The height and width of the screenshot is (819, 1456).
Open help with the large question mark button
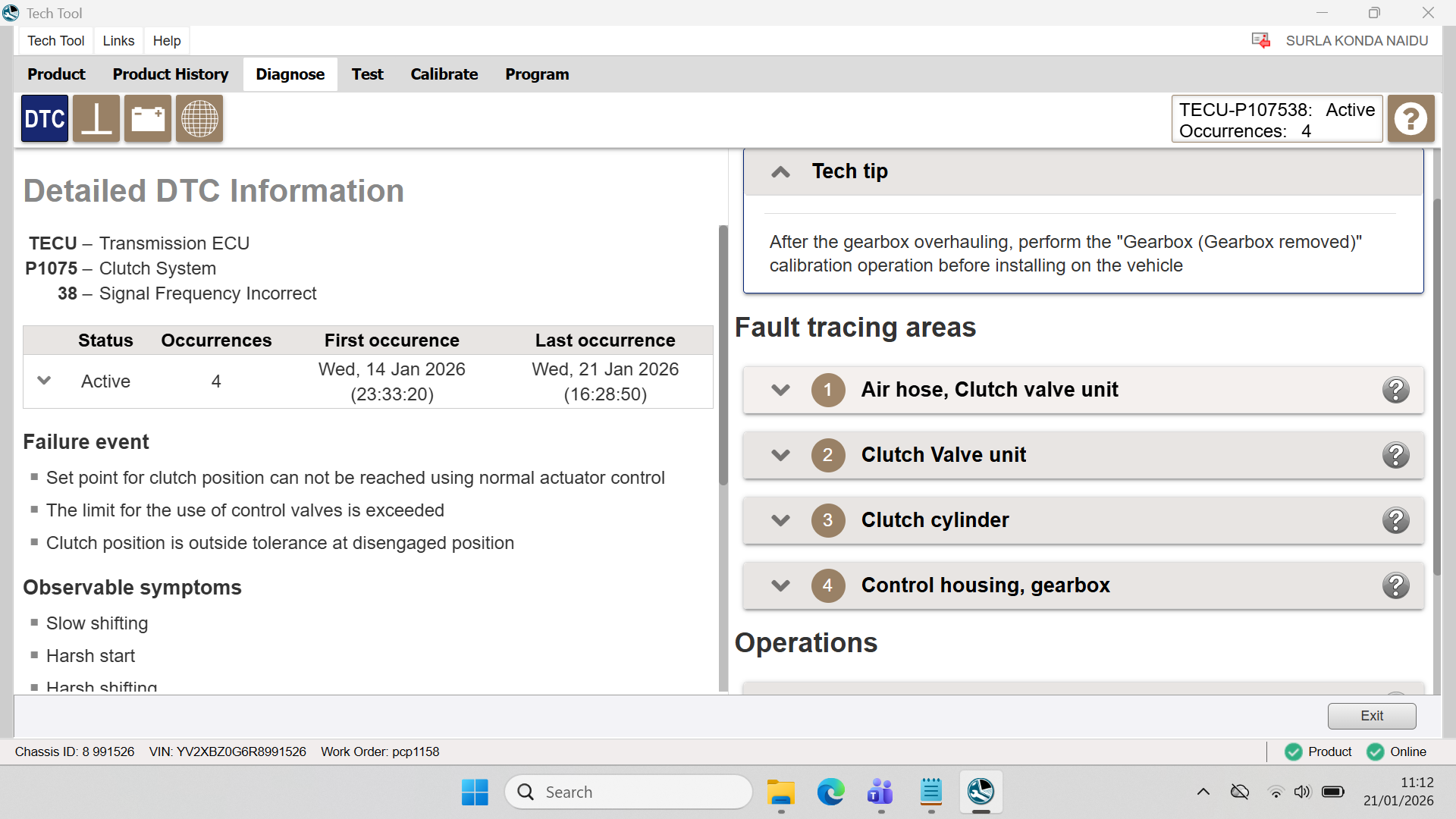pyautogui.click(x=1411, y=118)
